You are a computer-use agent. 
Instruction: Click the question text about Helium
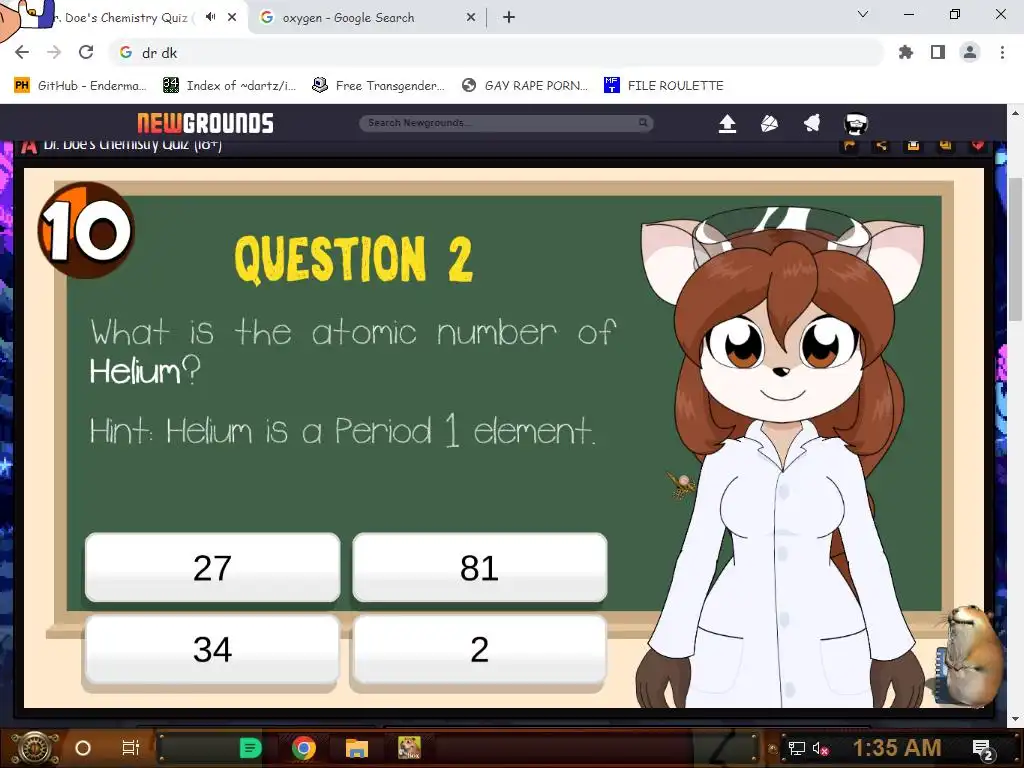353,351
